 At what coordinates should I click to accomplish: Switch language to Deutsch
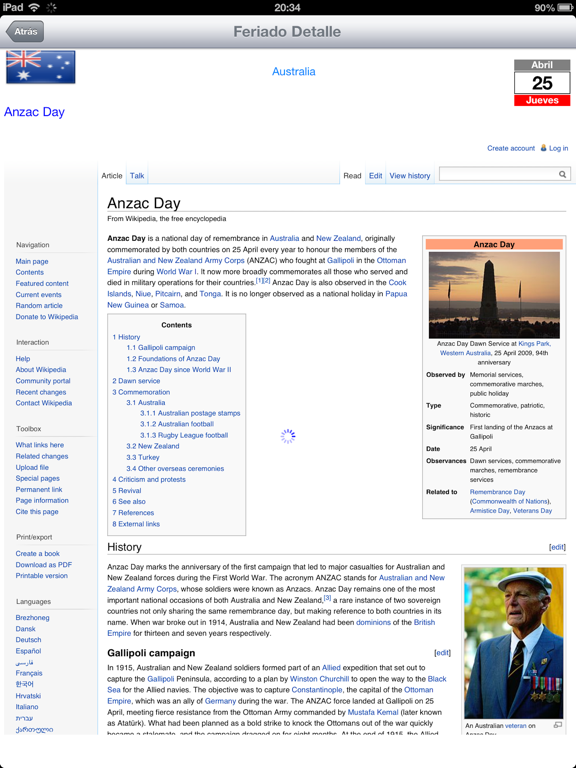(x=28, y=640)
